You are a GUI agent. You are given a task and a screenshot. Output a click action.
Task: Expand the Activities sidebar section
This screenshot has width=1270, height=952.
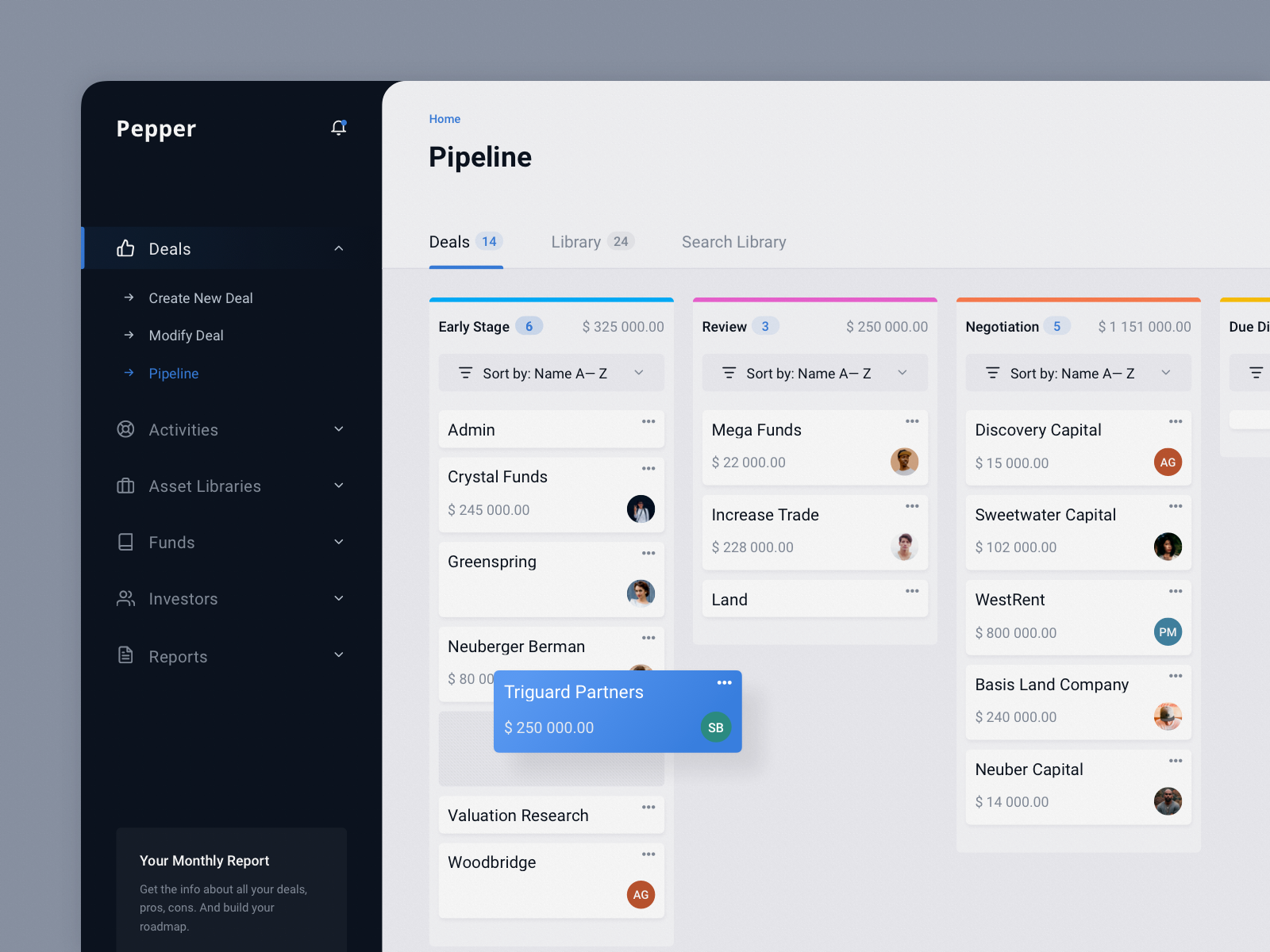coord(339,429)
